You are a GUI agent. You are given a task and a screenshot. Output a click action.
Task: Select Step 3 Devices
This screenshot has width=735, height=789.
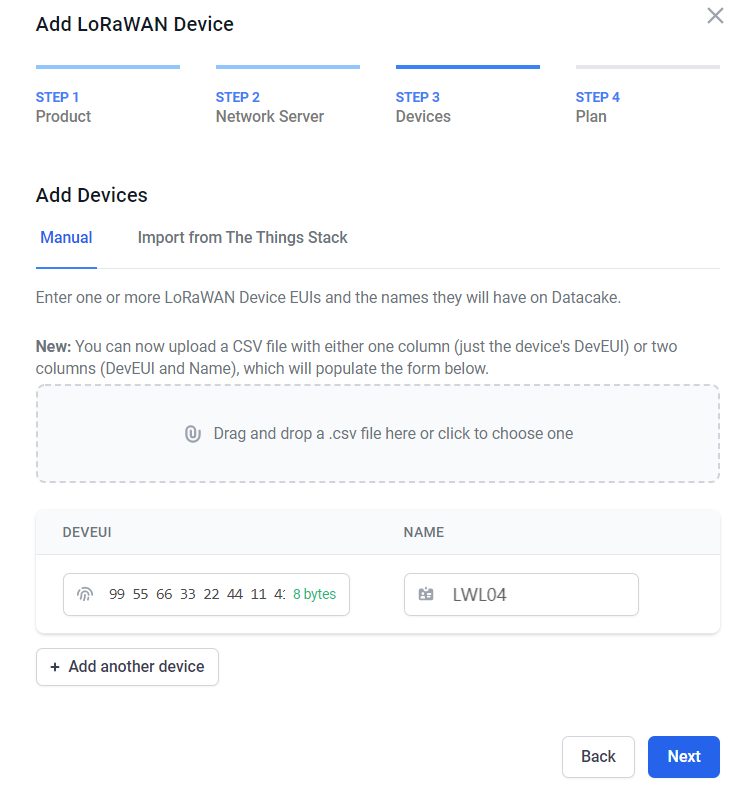[423, 107]
